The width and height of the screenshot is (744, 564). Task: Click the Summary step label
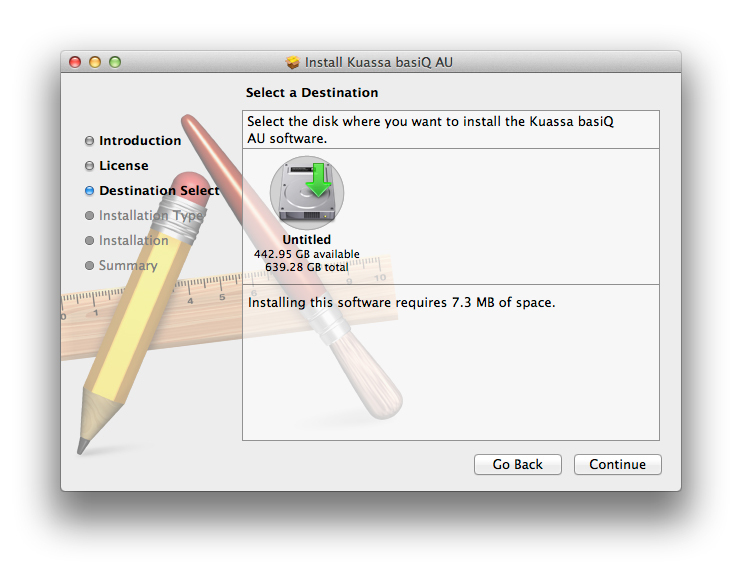pyautogui.click(x=128, y=266)
